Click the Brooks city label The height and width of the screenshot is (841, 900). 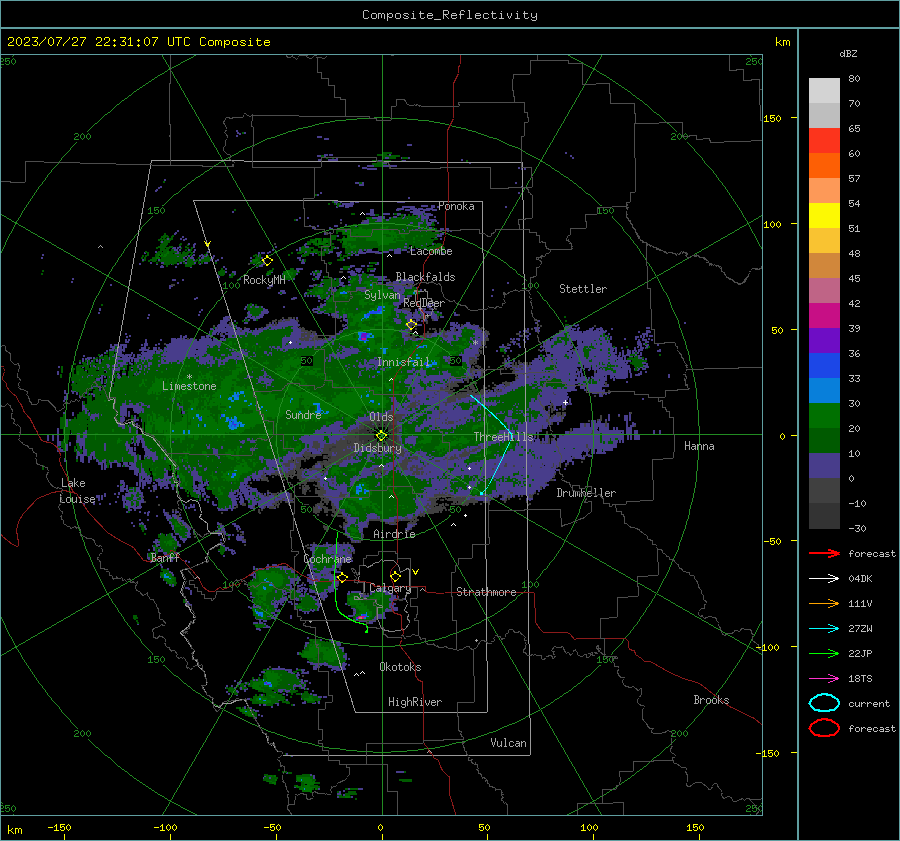(711, 700)
